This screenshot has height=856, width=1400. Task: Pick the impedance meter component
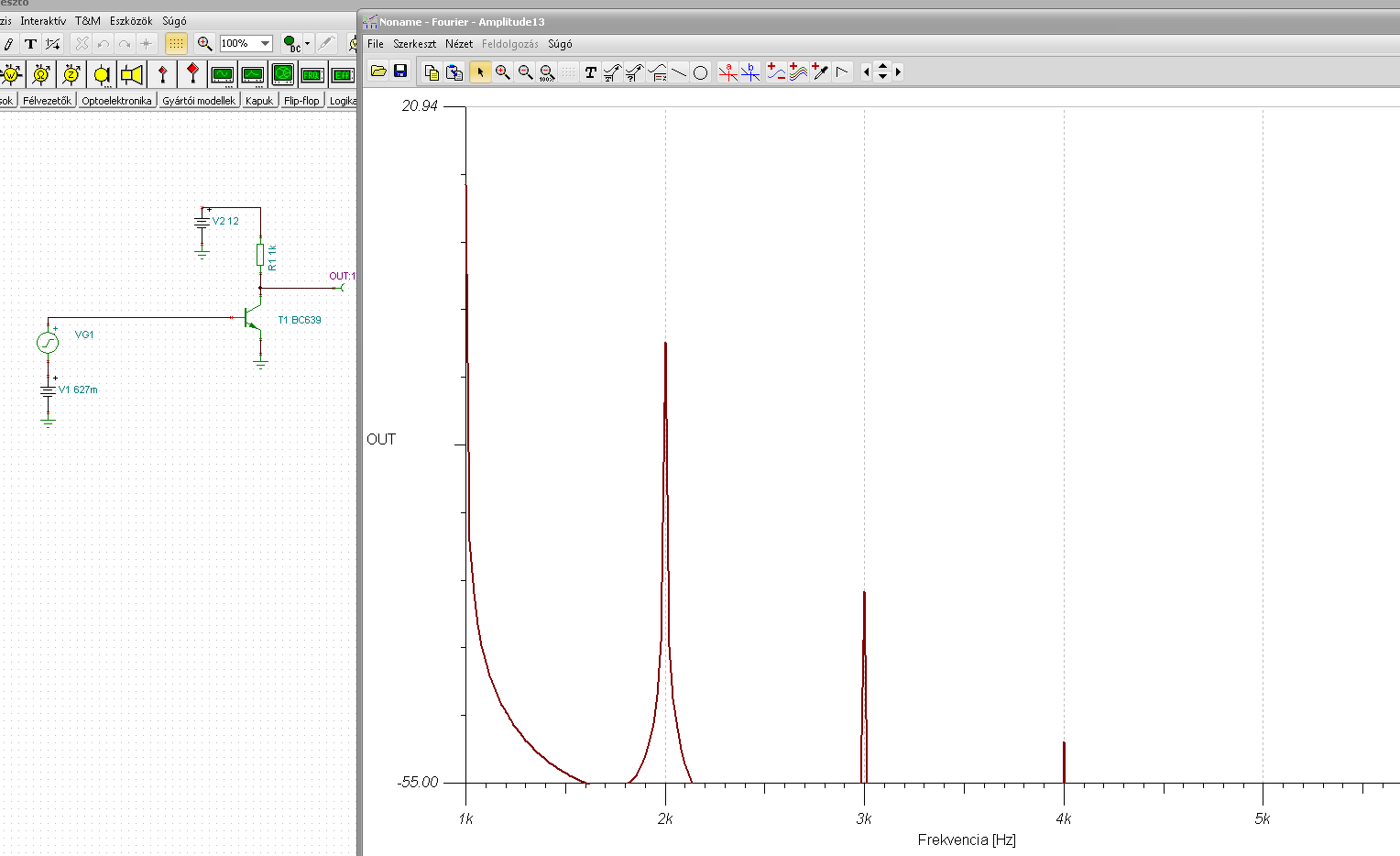pyautogui.click(x=71, y=74)
